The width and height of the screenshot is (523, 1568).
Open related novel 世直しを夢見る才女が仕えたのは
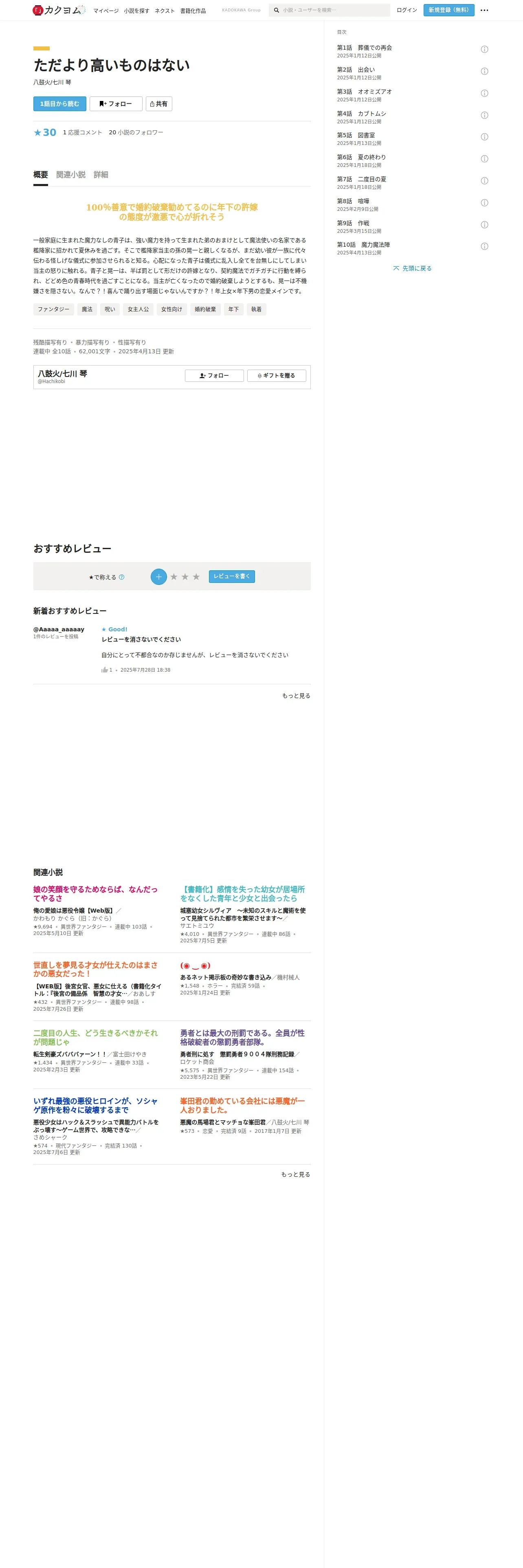click(96, 969)
